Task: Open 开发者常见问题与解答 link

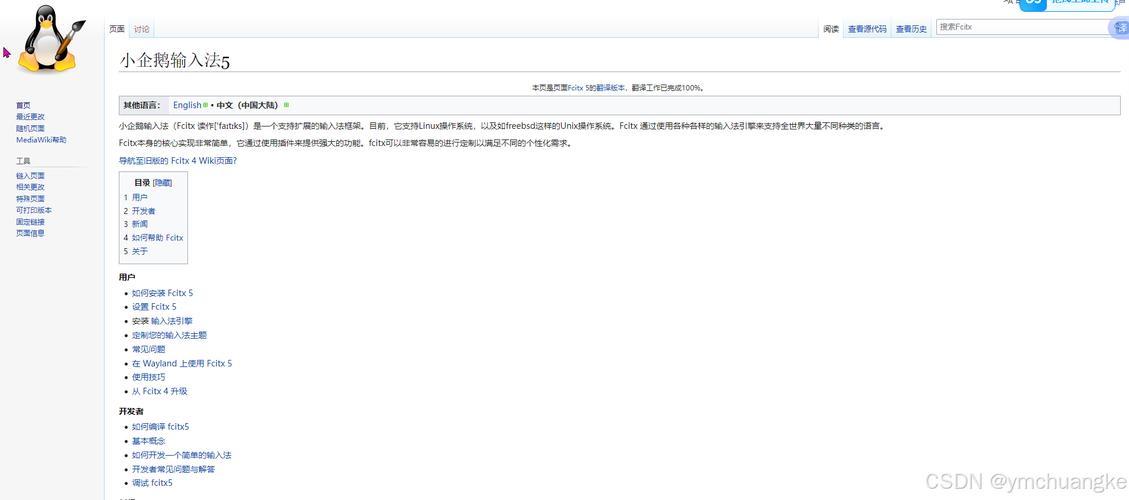Action: (174, 469)
